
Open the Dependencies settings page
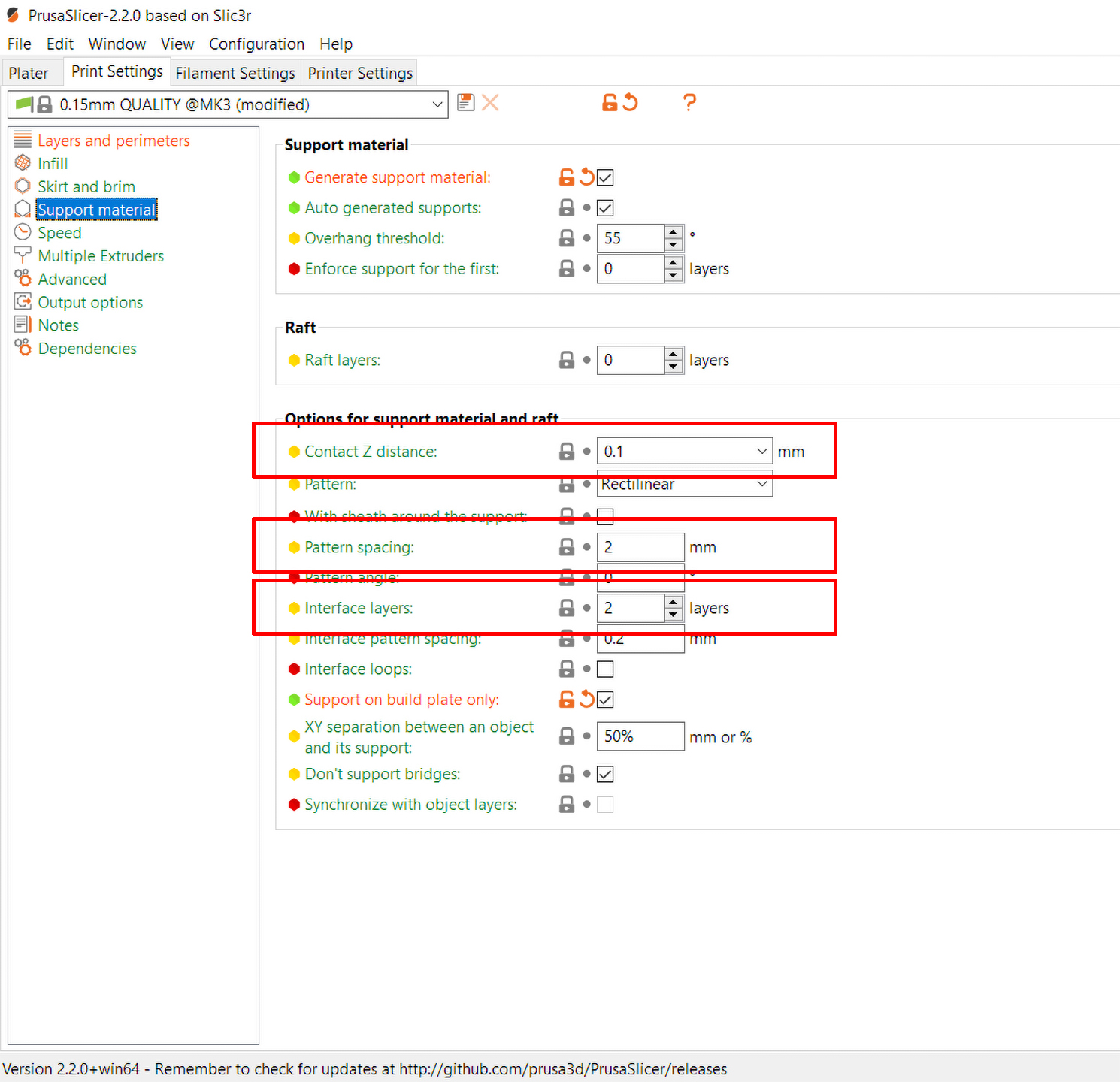click(87, 348)
